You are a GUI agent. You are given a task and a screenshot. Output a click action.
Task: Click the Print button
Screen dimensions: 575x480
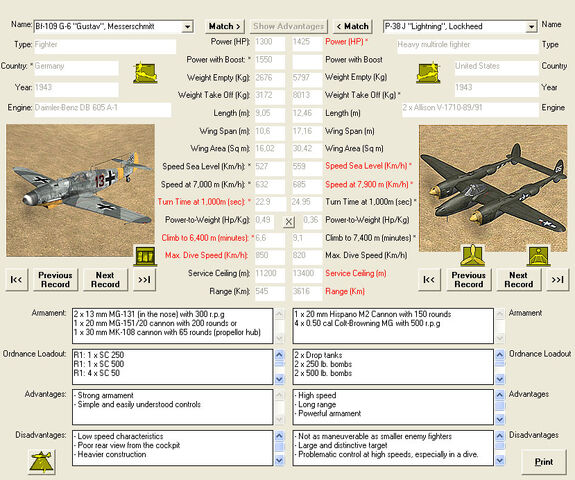click(544, 462)
